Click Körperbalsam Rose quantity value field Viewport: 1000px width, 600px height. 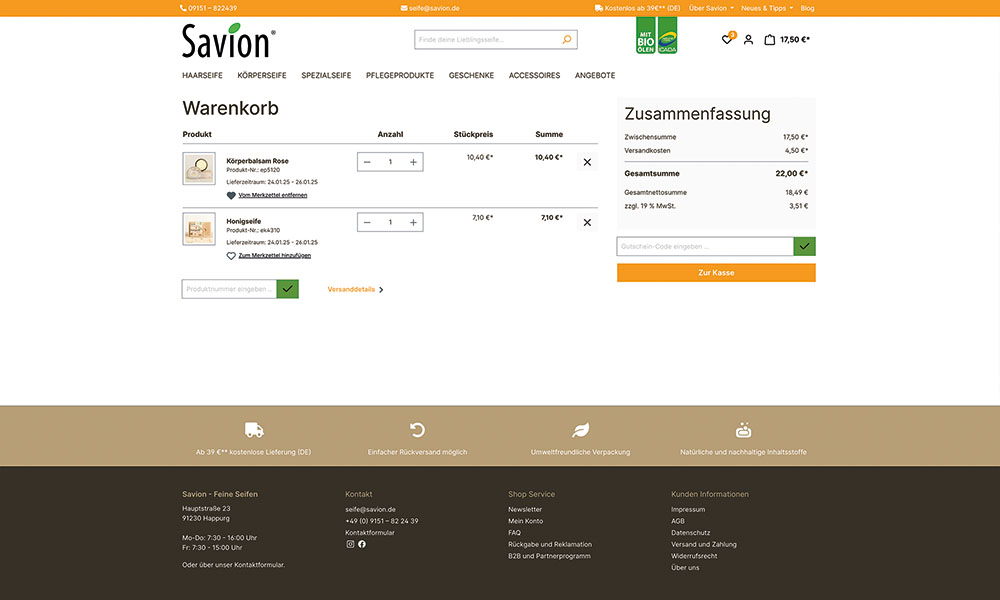390,162
